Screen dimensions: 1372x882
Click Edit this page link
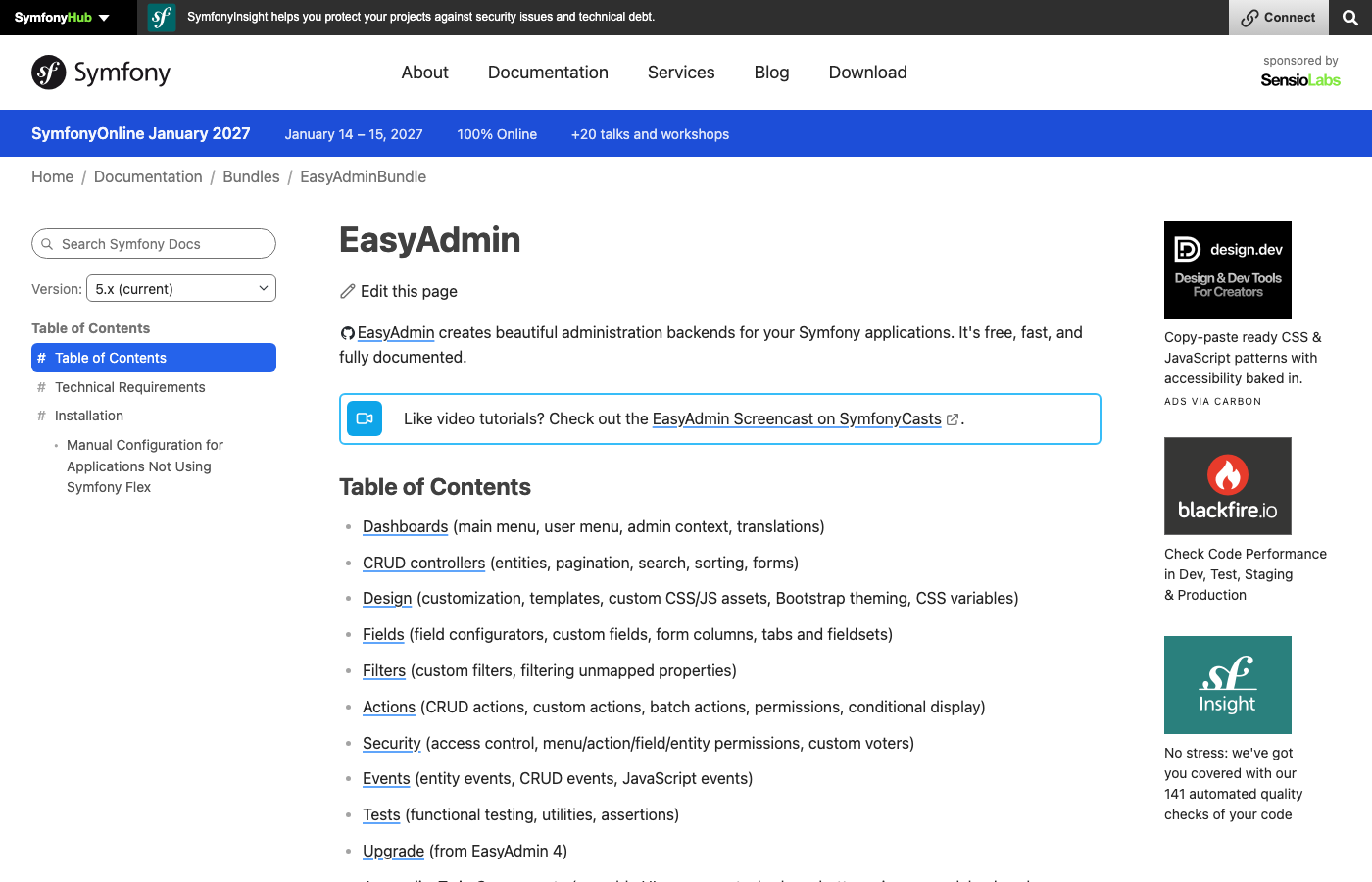tap(409, 291)
